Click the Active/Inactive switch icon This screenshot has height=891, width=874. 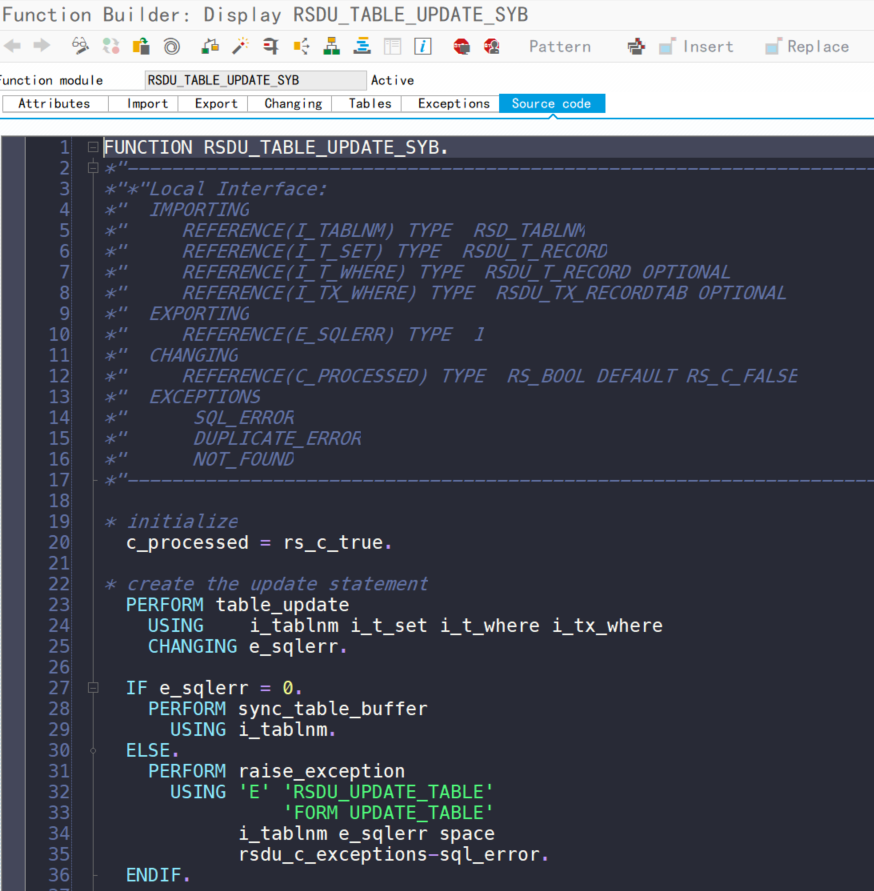pyautogui.click(x=111, y=46)
